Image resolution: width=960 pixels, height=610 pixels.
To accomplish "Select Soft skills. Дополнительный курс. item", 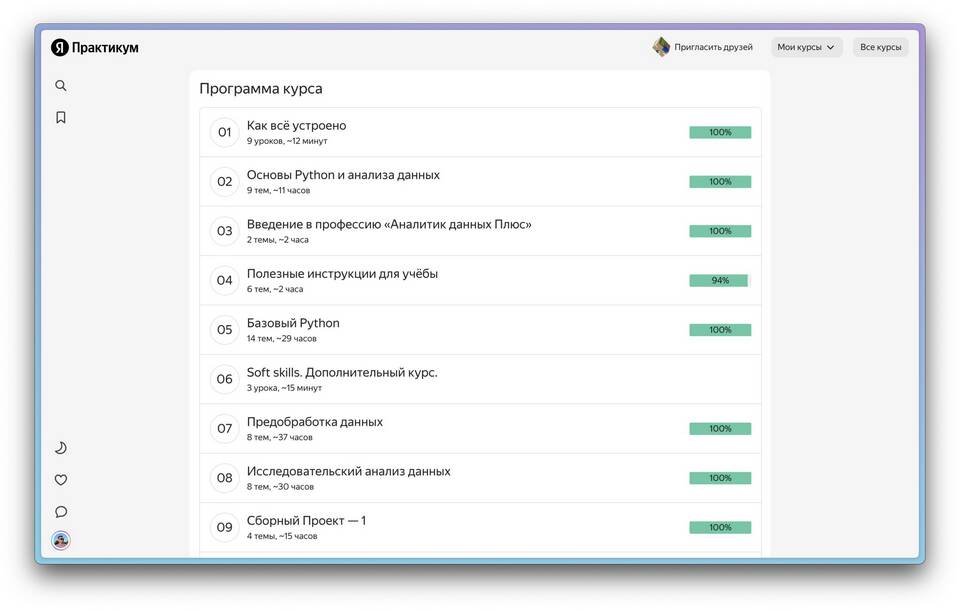I will (x=342, y=373).
